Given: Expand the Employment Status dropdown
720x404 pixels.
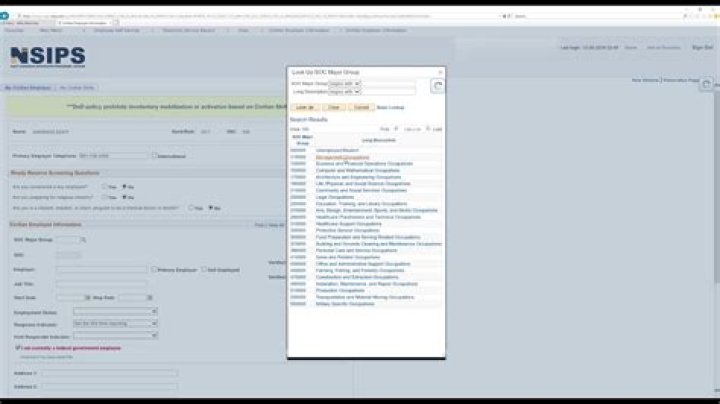Looking at the screenshot, I should point(153,311).
